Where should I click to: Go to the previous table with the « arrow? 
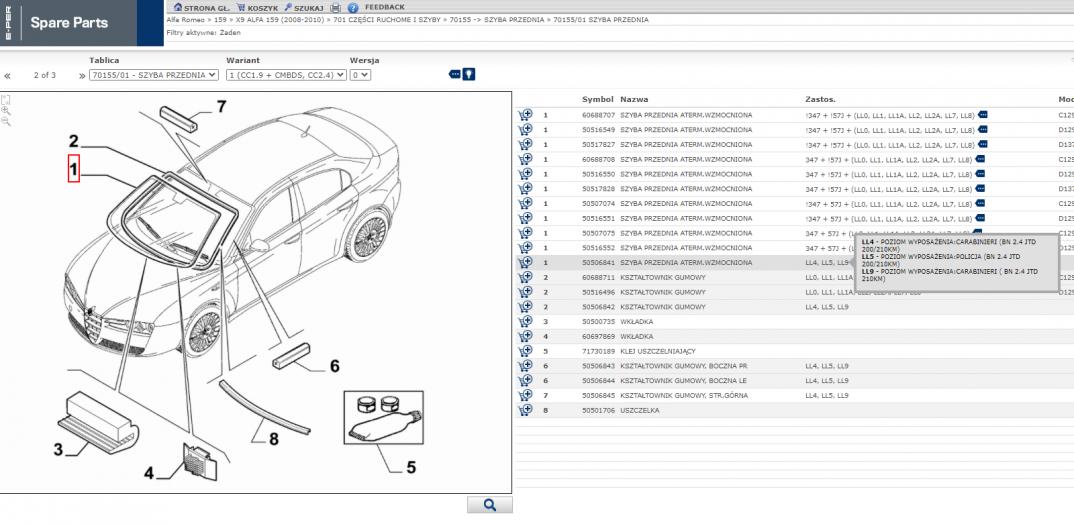pos(8,76)
